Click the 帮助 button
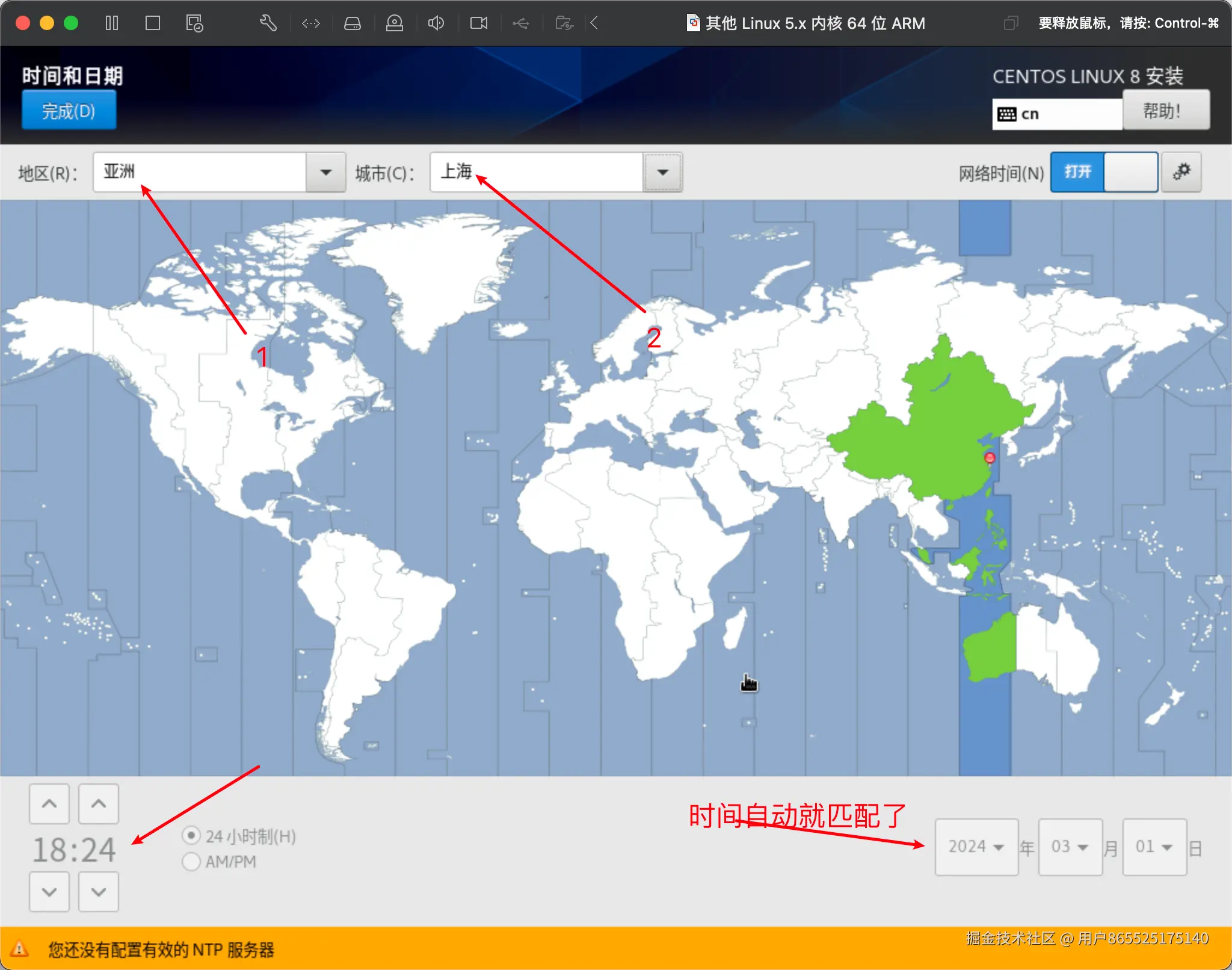The width and height of the screenshot is (1232, 970). pyautogui.click(x=1166, y=110)
